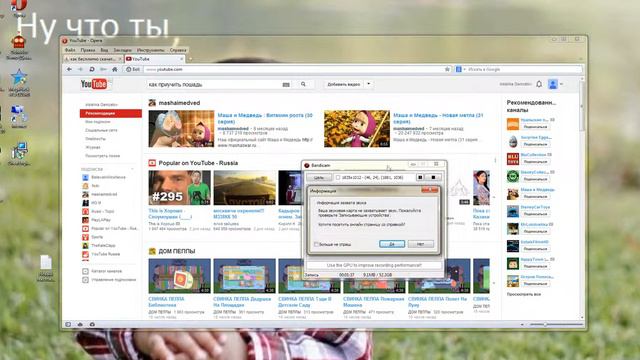Open the Вид menu in Opera

[104, 50]
